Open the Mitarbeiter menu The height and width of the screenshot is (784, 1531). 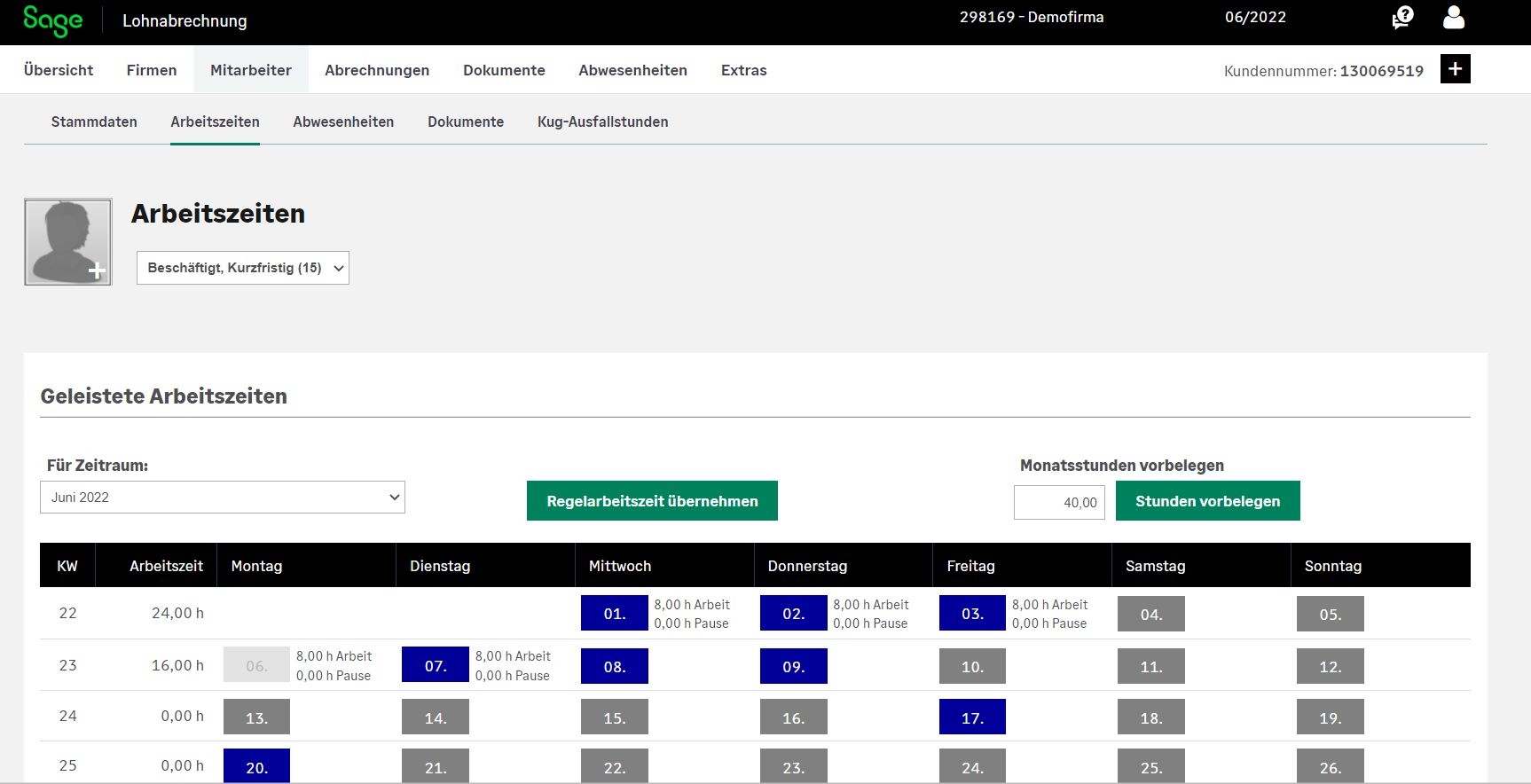pyautogui.click(x=251, y=70)
